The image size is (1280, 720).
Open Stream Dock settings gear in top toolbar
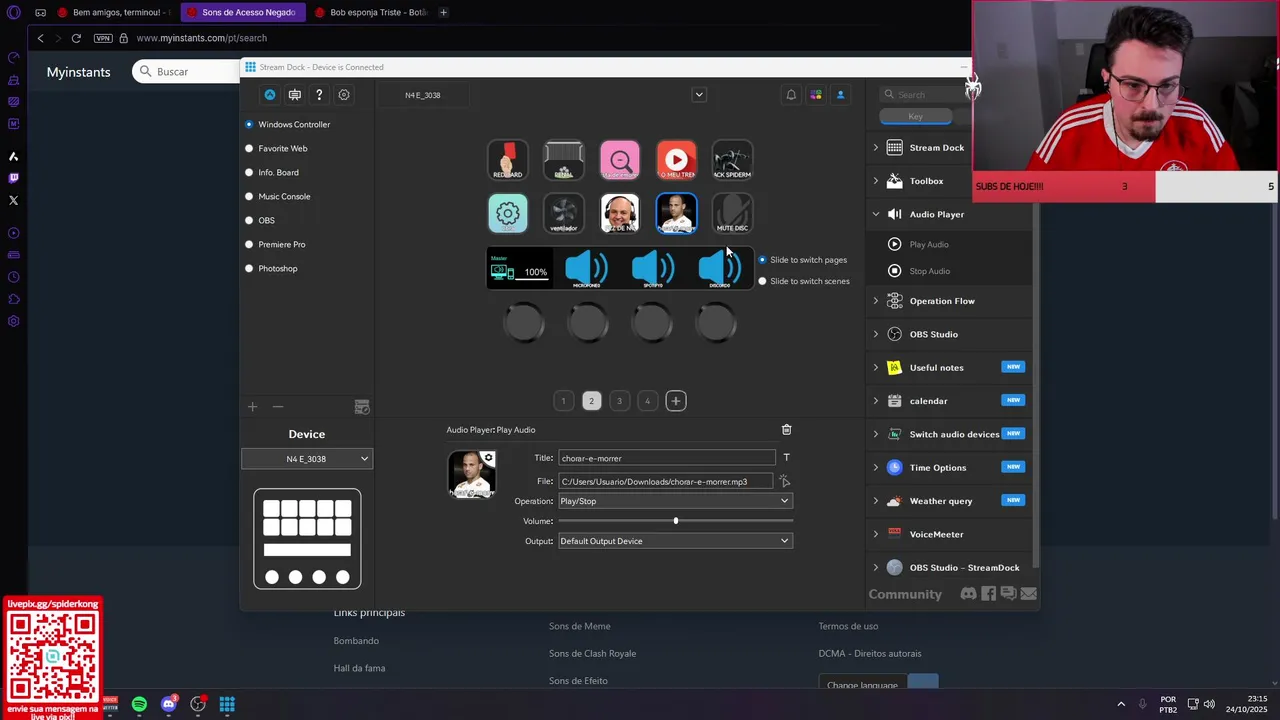coord(344,95)
